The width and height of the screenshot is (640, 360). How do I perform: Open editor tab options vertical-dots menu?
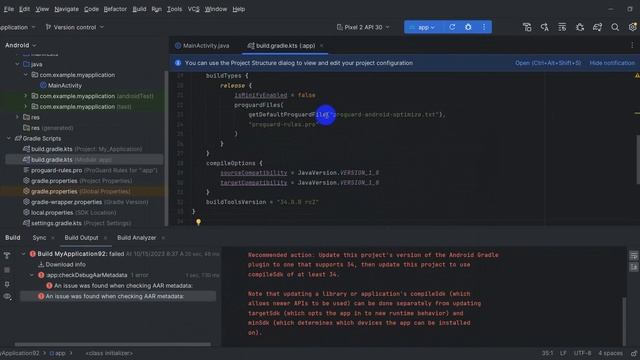coord(632,45)
